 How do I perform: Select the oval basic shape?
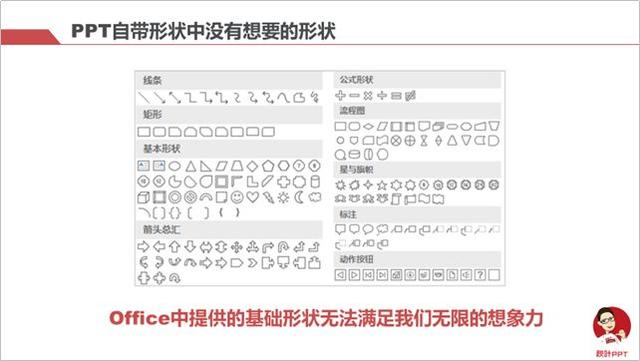click(x=175, y=166)
